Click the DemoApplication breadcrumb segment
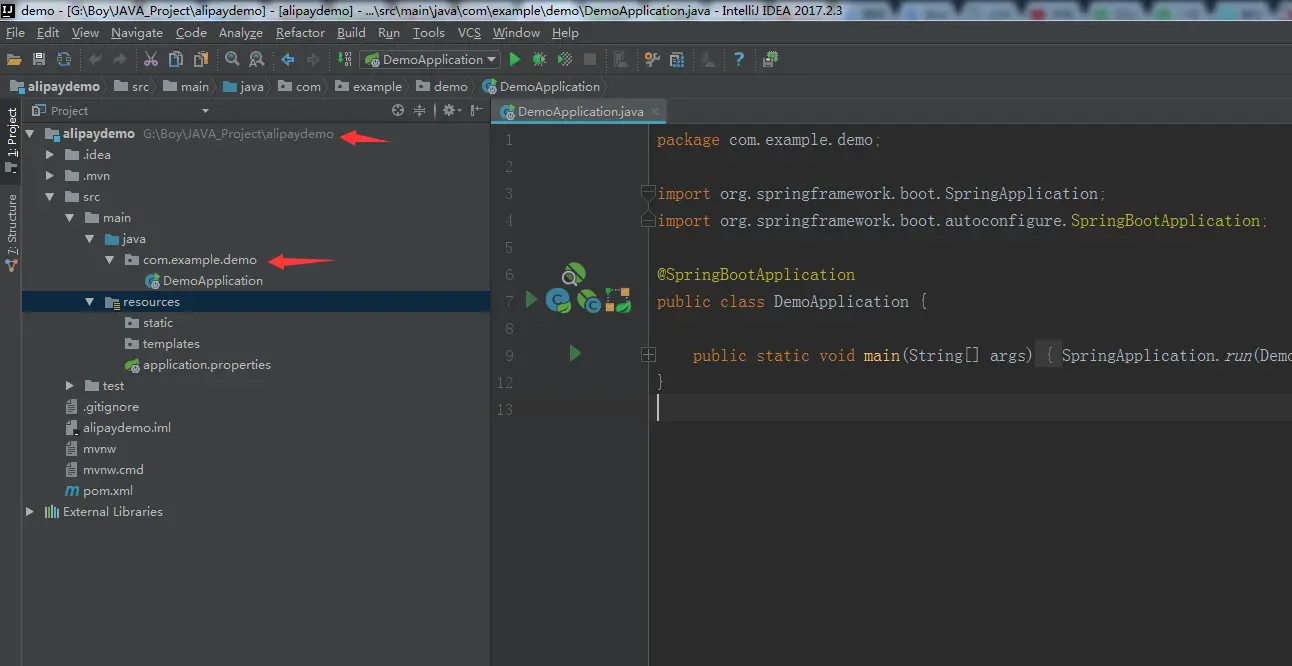This screenshot has width=1292, height=666. (541, 87)
